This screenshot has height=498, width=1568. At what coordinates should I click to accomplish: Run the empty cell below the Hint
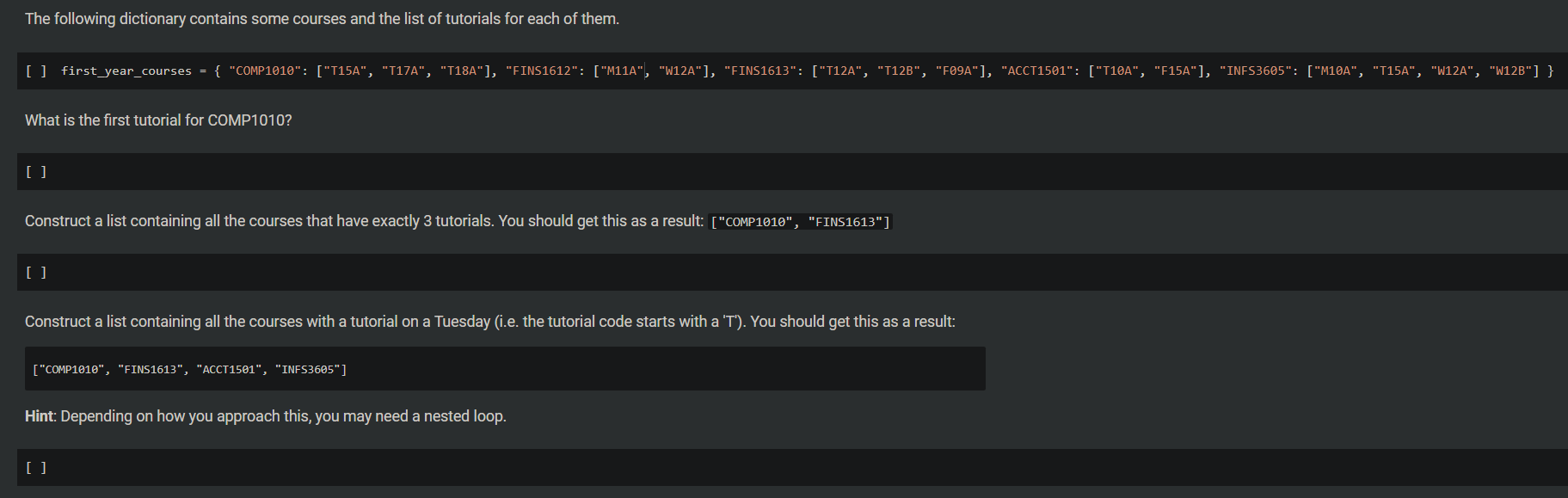coord(36,468)
